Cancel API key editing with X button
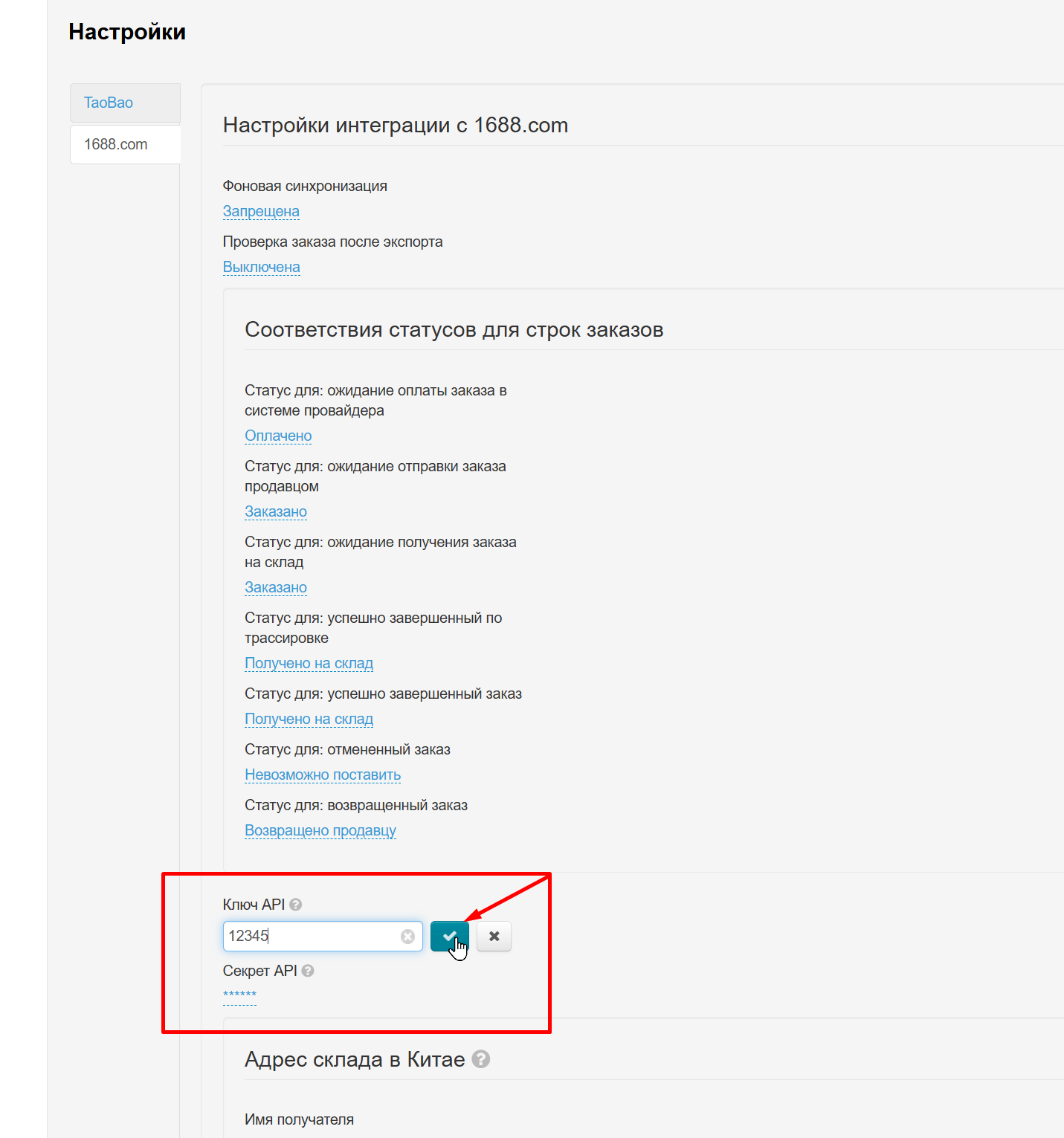The width and height of the screenshot is (1064, 1138). coord(494,936)
